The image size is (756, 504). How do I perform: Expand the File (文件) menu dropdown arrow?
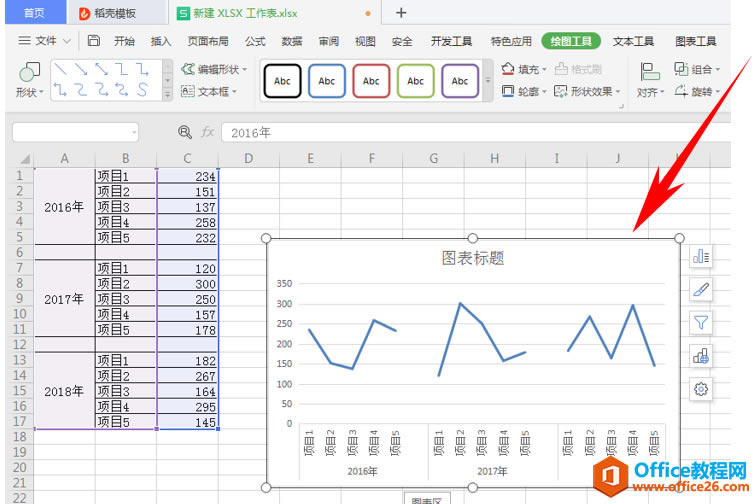pyautogui.click(x=67, y=41)
